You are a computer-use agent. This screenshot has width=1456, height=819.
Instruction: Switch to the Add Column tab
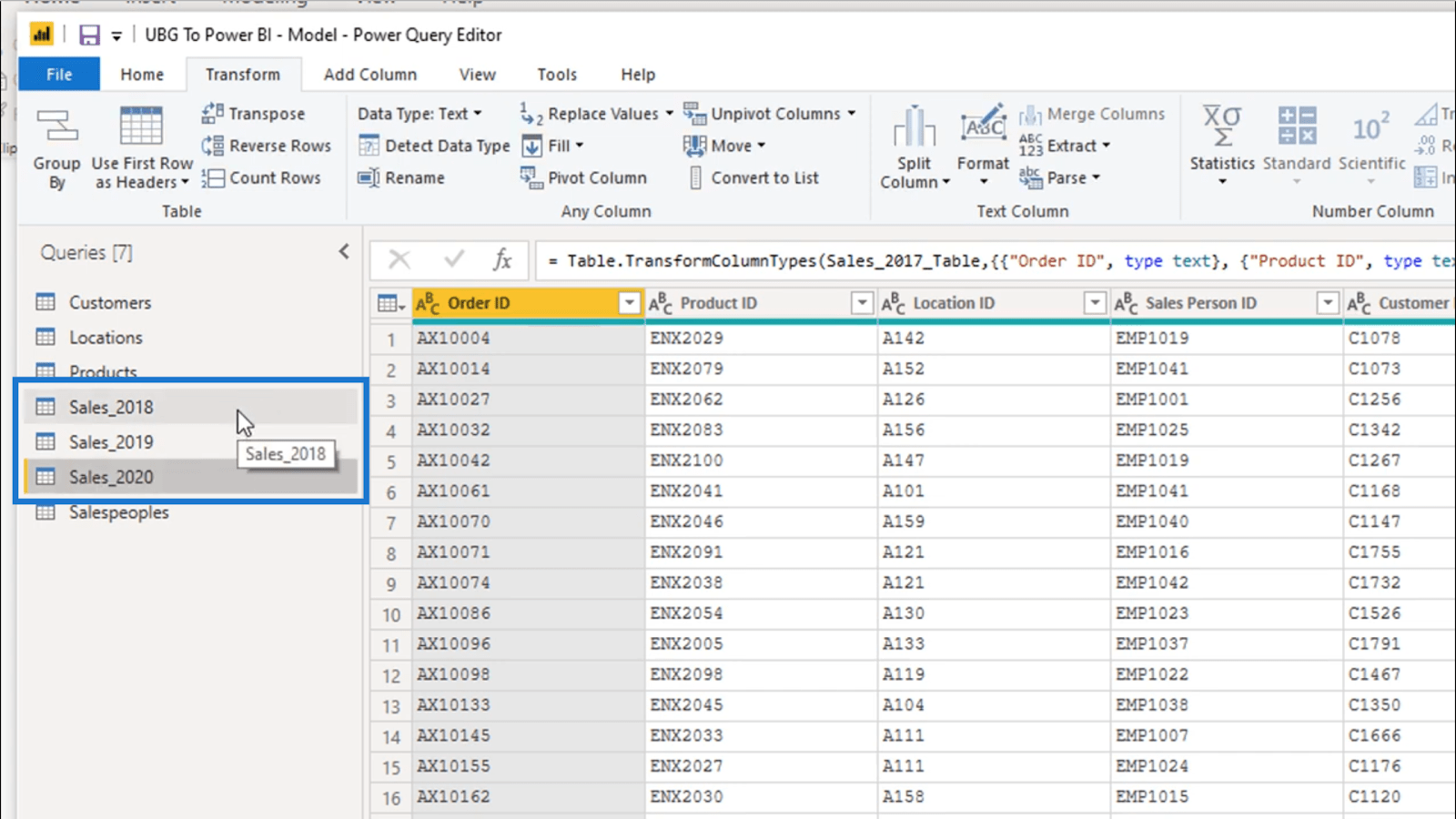pyautogui.click(x=370, y=75)
